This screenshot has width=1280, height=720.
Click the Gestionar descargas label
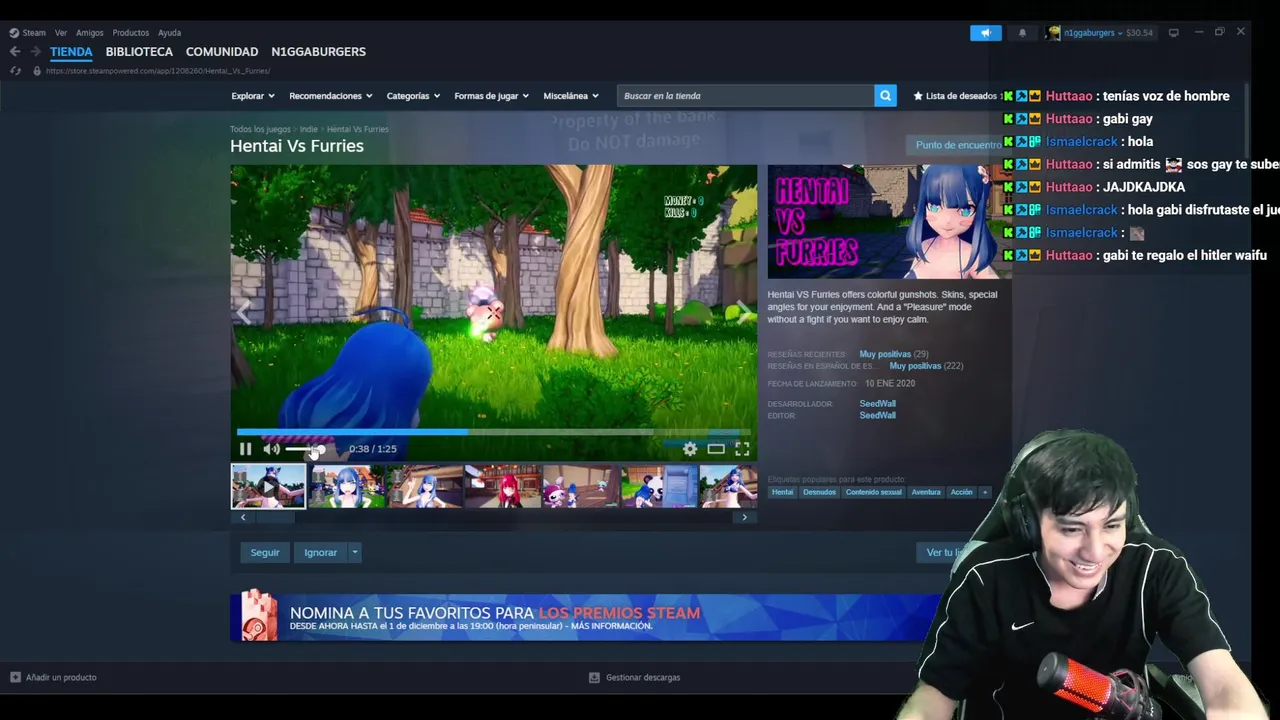tap(643, 677)
